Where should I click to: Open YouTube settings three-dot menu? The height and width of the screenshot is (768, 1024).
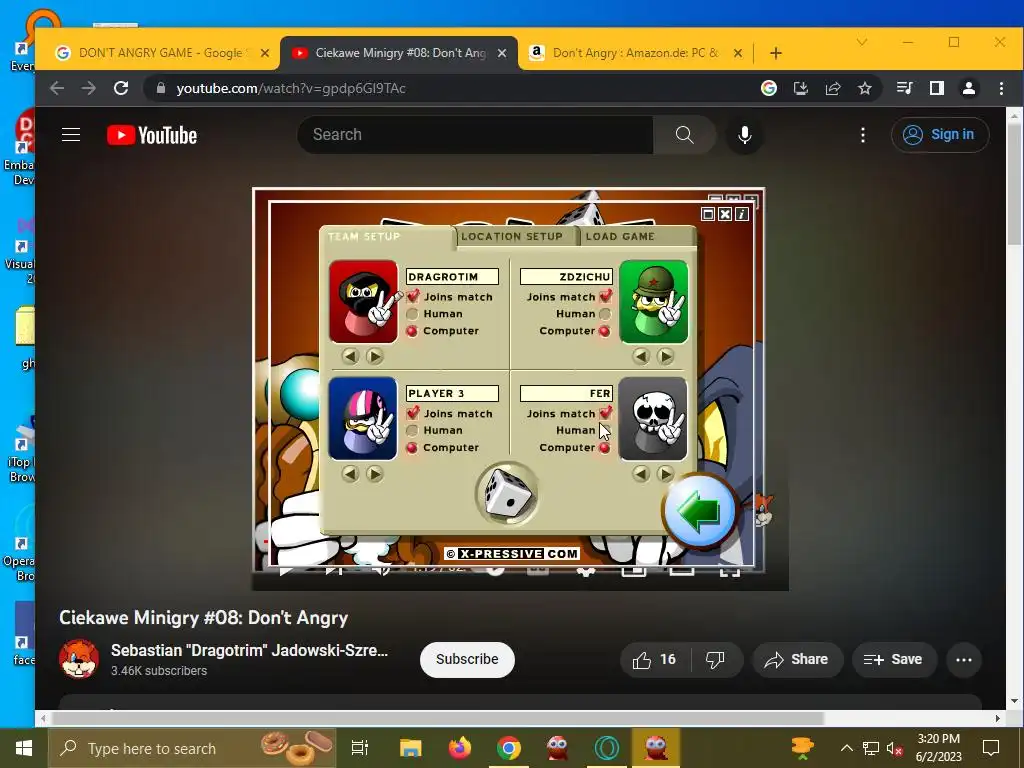point(863,135)
